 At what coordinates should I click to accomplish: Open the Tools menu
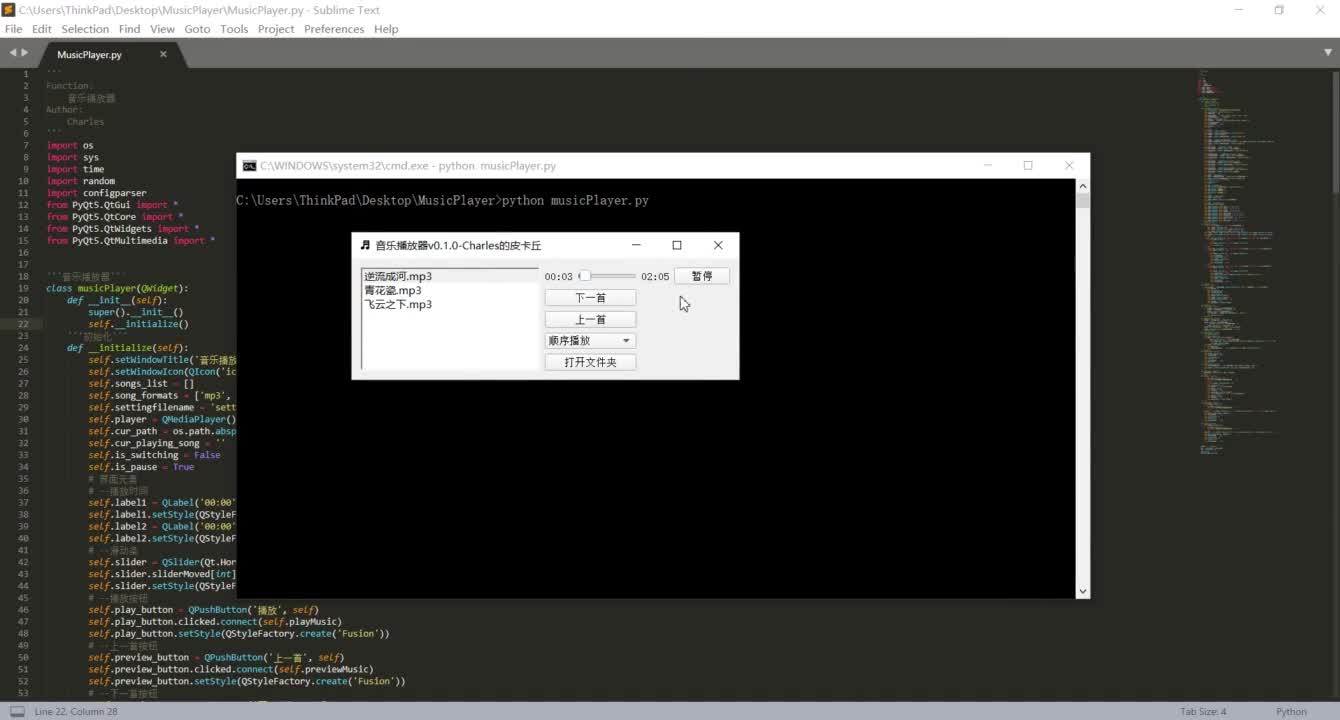coord(234,29)
